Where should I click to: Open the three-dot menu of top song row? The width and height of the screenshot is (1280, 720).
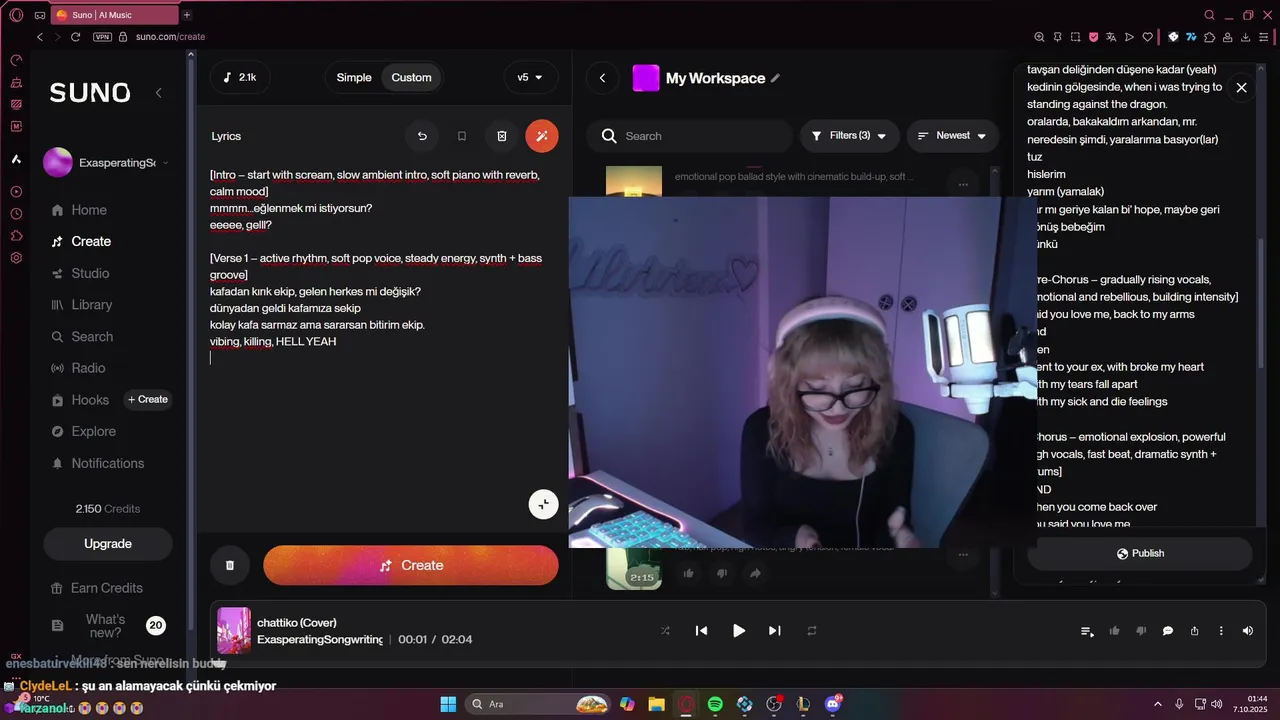pyautogui.click(x=963, y=184)
